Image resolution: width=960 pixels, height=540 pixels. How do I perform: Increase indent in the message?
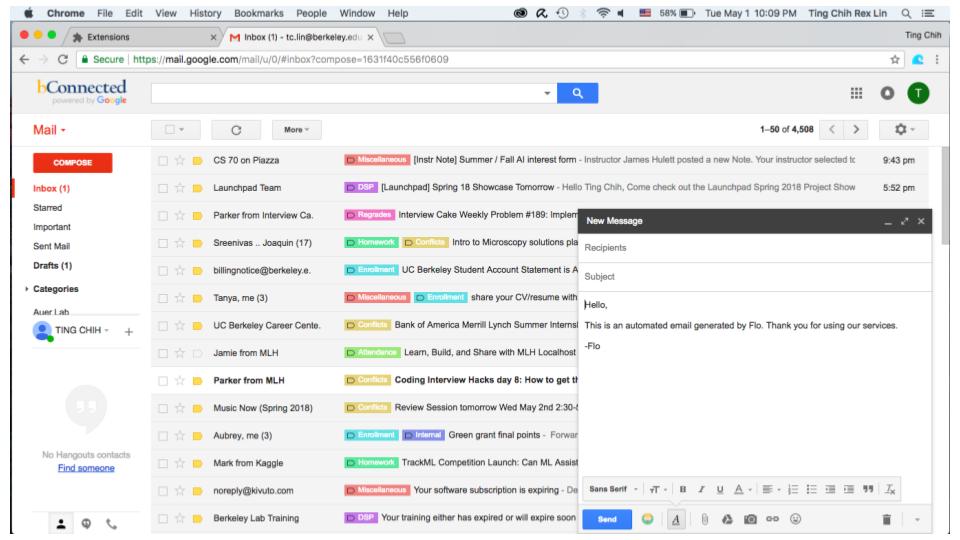click(849, 489)
